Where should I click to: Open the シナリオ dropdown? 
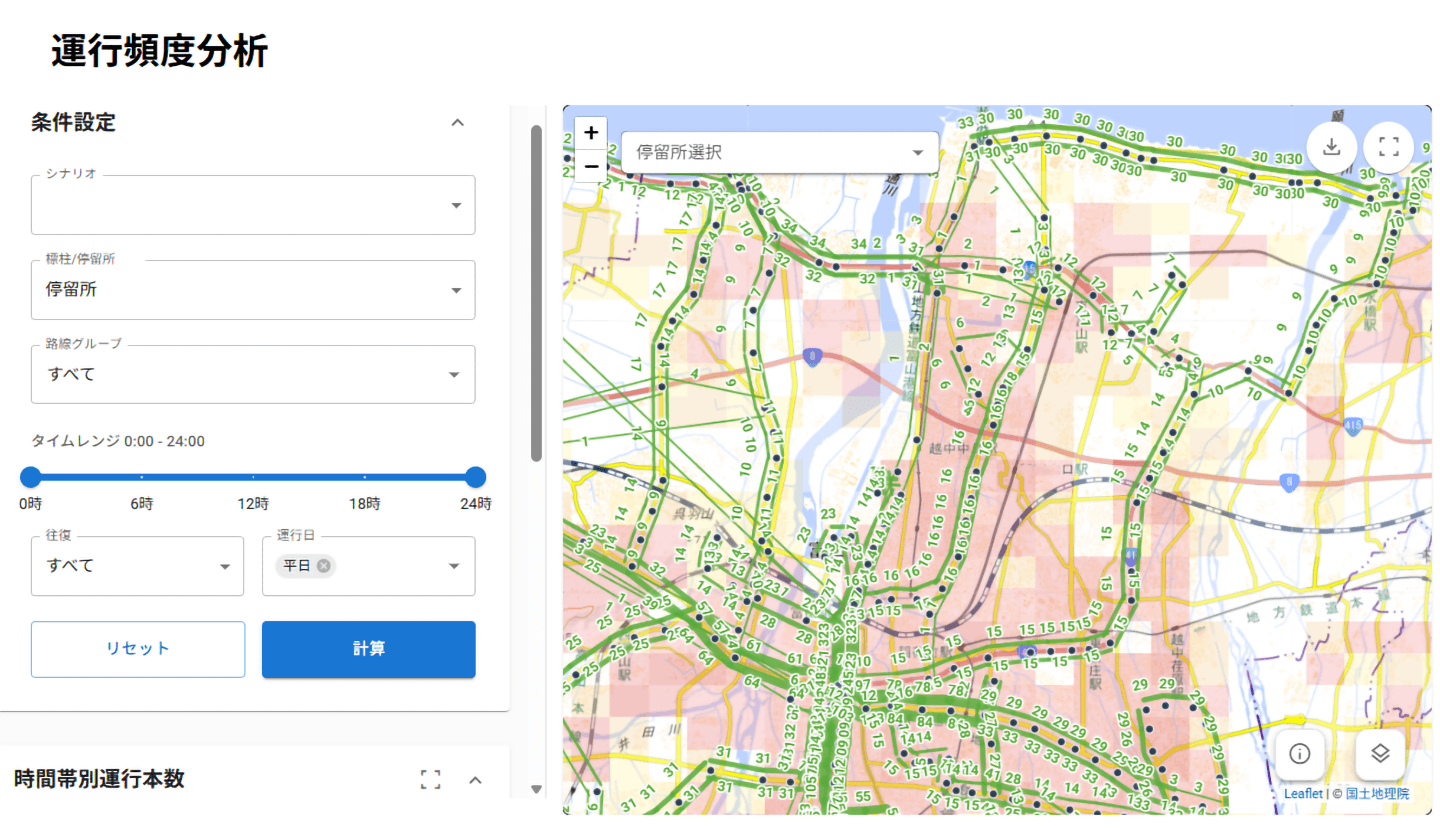(x=253, y=205)
